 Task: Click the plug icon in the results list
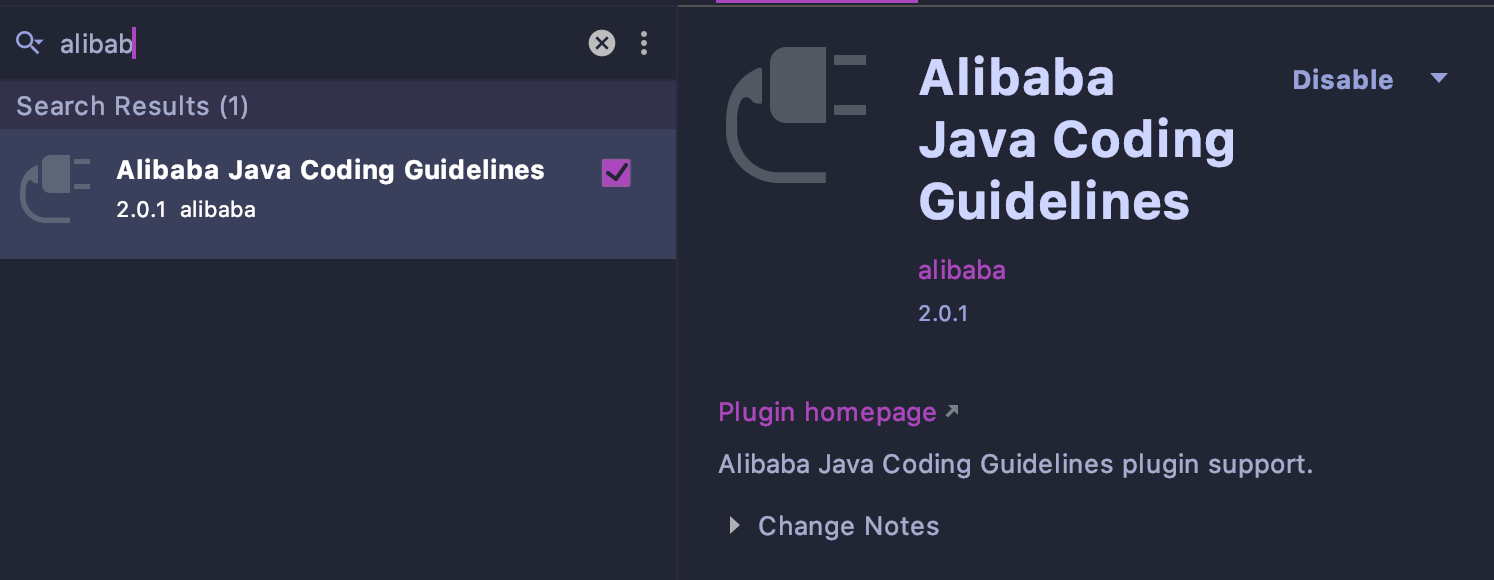click(56, 189)
